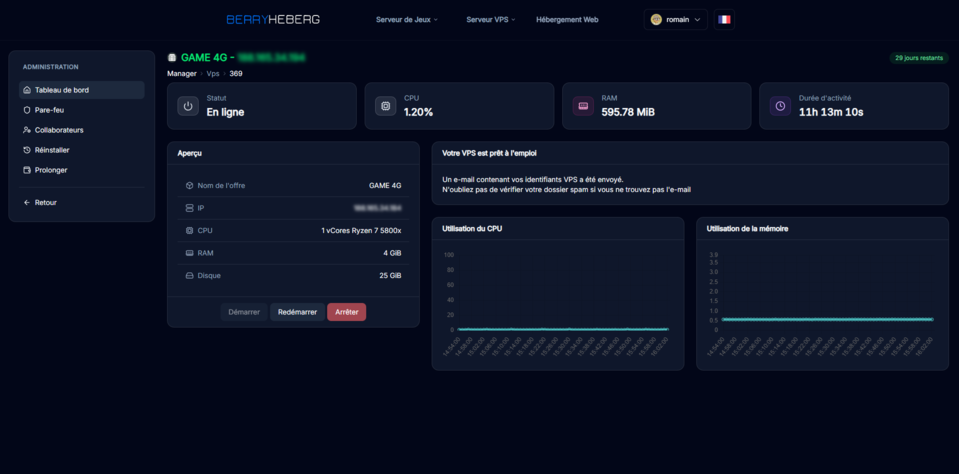Select the Réinstaller history icon
959x474 pixels.
point(26,150)
